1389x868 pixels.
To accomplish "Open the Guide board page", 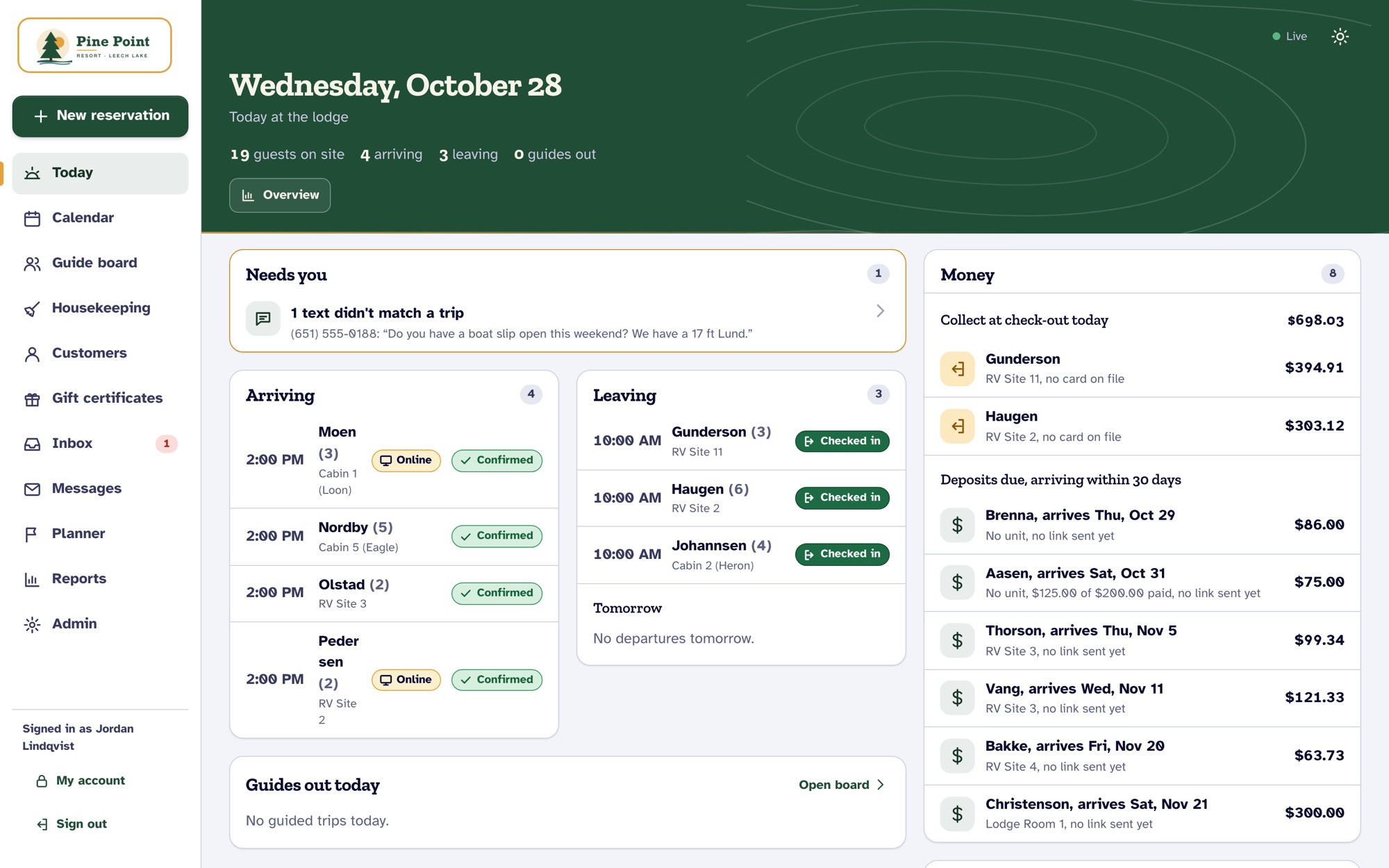I will [x=100, y=263].
